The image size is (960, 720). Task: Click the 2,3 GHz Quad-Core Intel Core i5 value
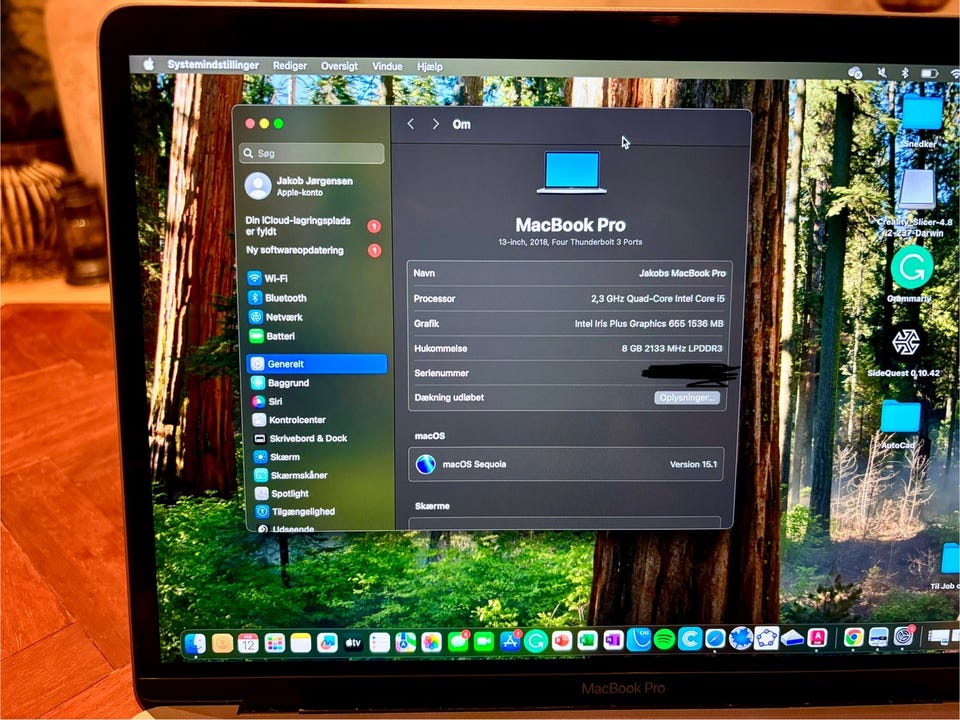click(x=658, y=299)
